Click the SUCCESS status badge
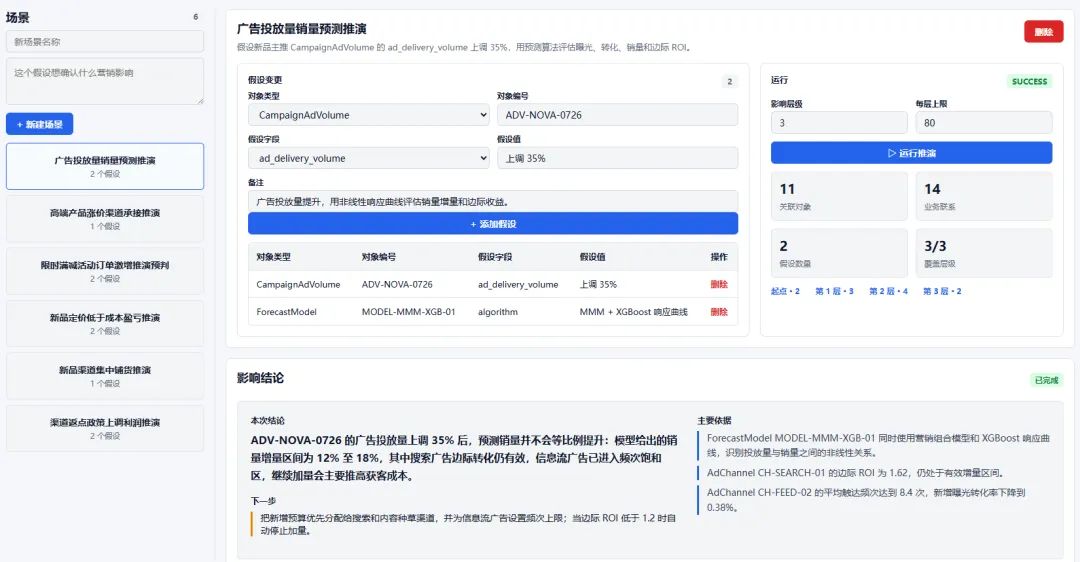Viewport: 1080px width, 562px height. (1029, 81)
